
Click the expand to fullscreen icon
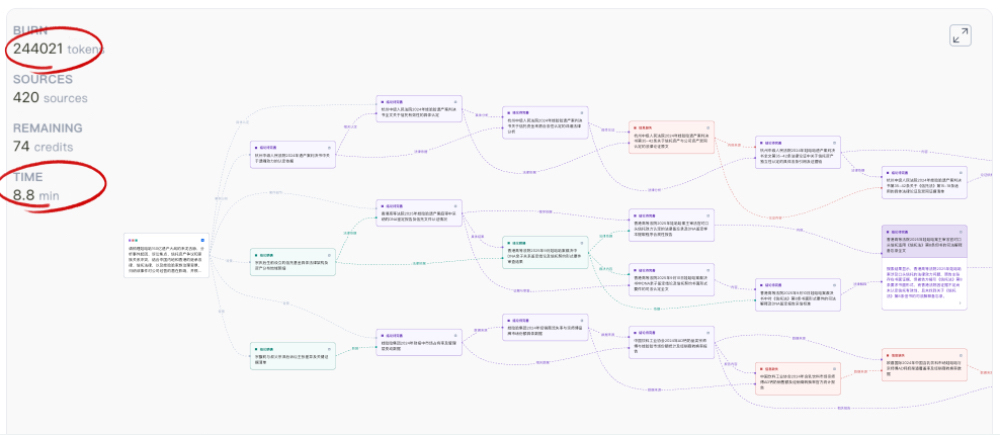coord(960,36)
